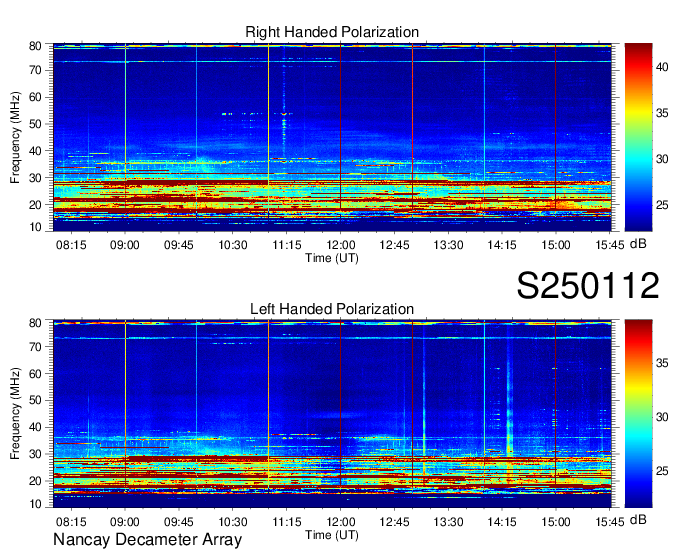
Task: Click the 14:15 tick under Right Handed plot
Action: click(502, 245)
